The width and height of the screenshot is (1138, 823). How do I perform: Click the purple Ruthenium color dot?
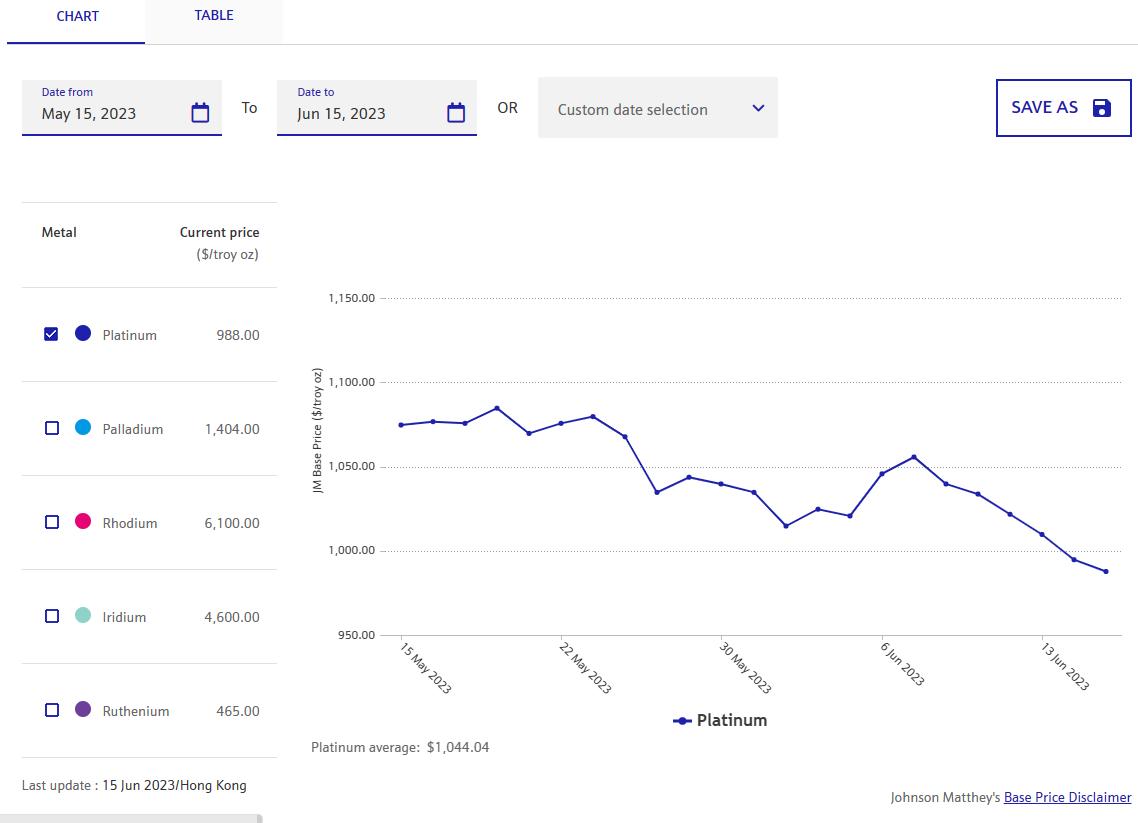(x=83, y=709)
